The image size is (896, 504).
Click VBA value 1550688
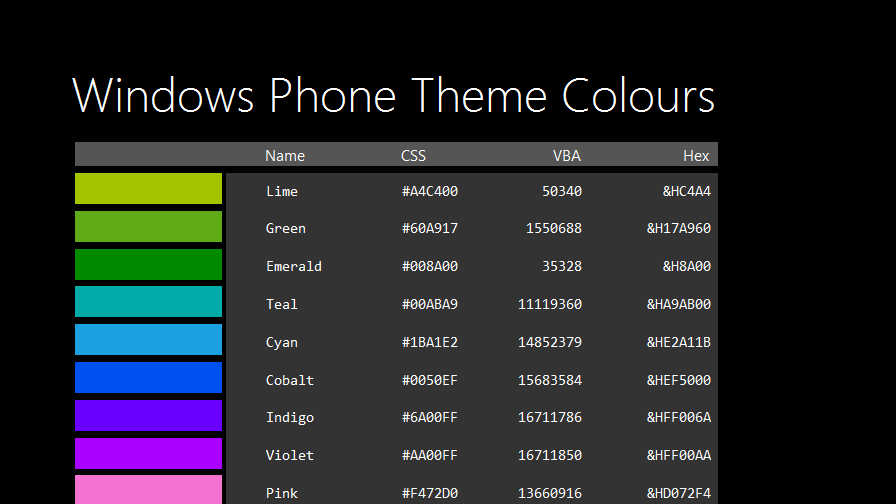tap(554, 229)
